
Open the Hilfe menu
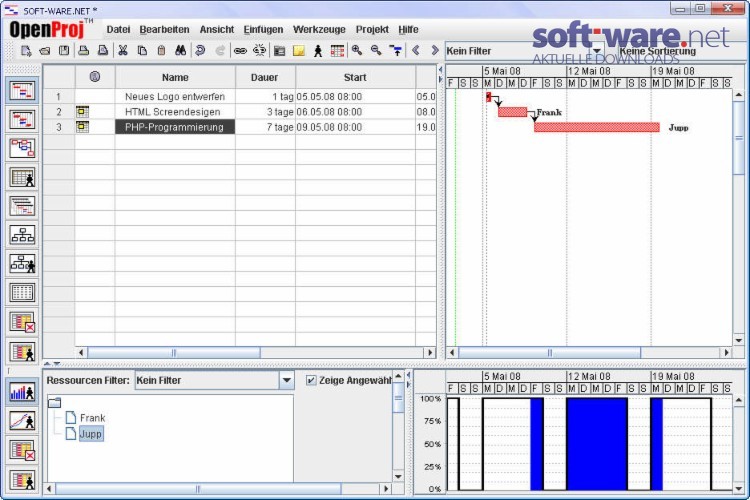(x=408, y=30)
